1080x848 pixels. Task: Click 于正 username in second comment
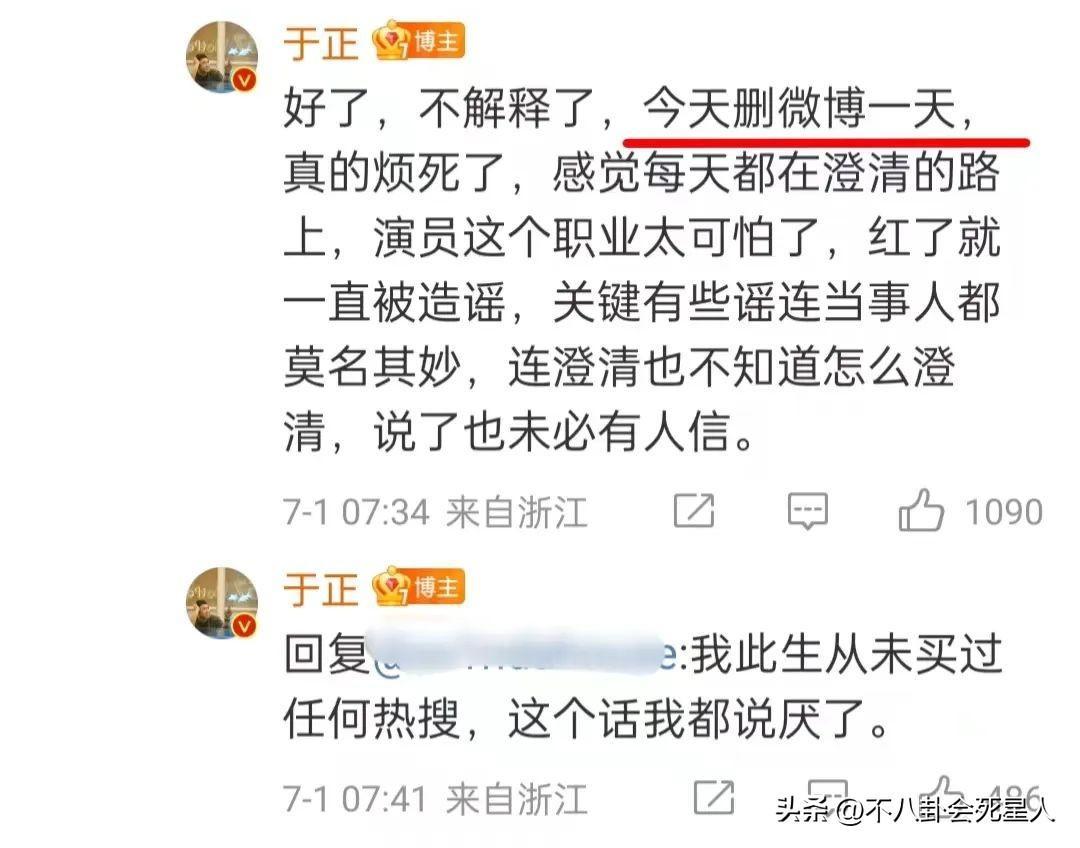point(321,590)
